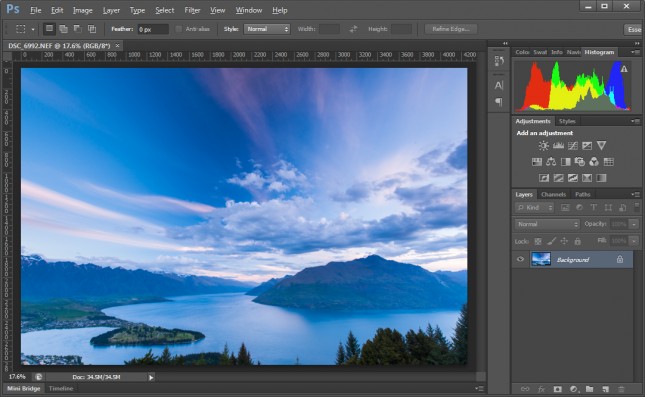Screen dimensions: 645x397
Task: Click the Refine Edge button
Action: pyautogui.click(x=451, y=29)
